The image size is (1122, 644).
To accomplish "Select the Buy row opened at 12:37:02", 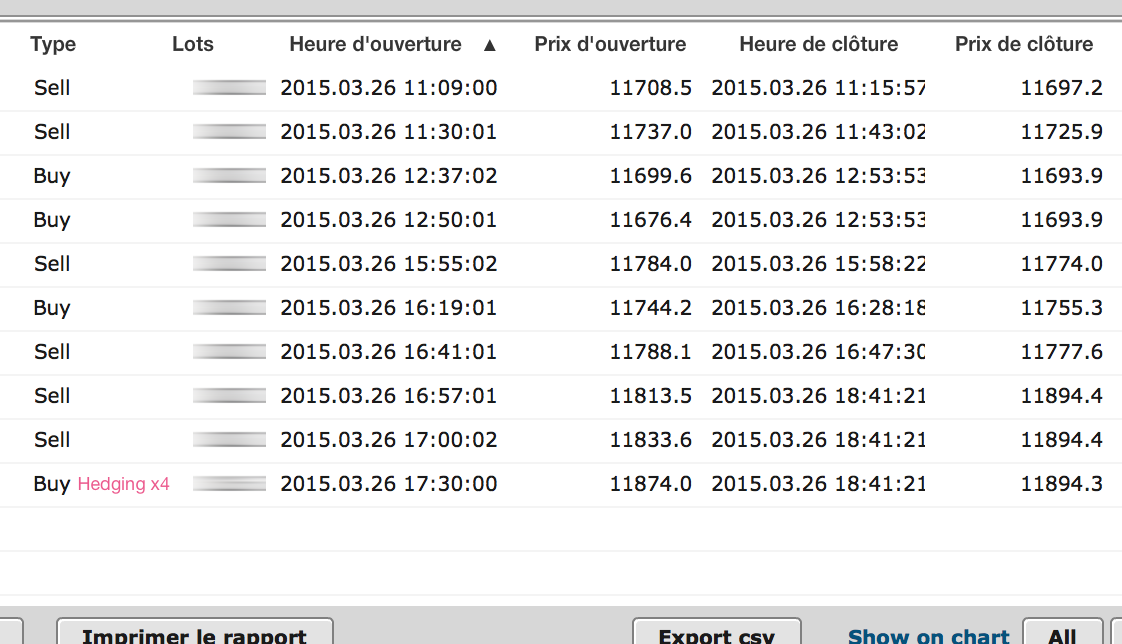I will [52, 176].
